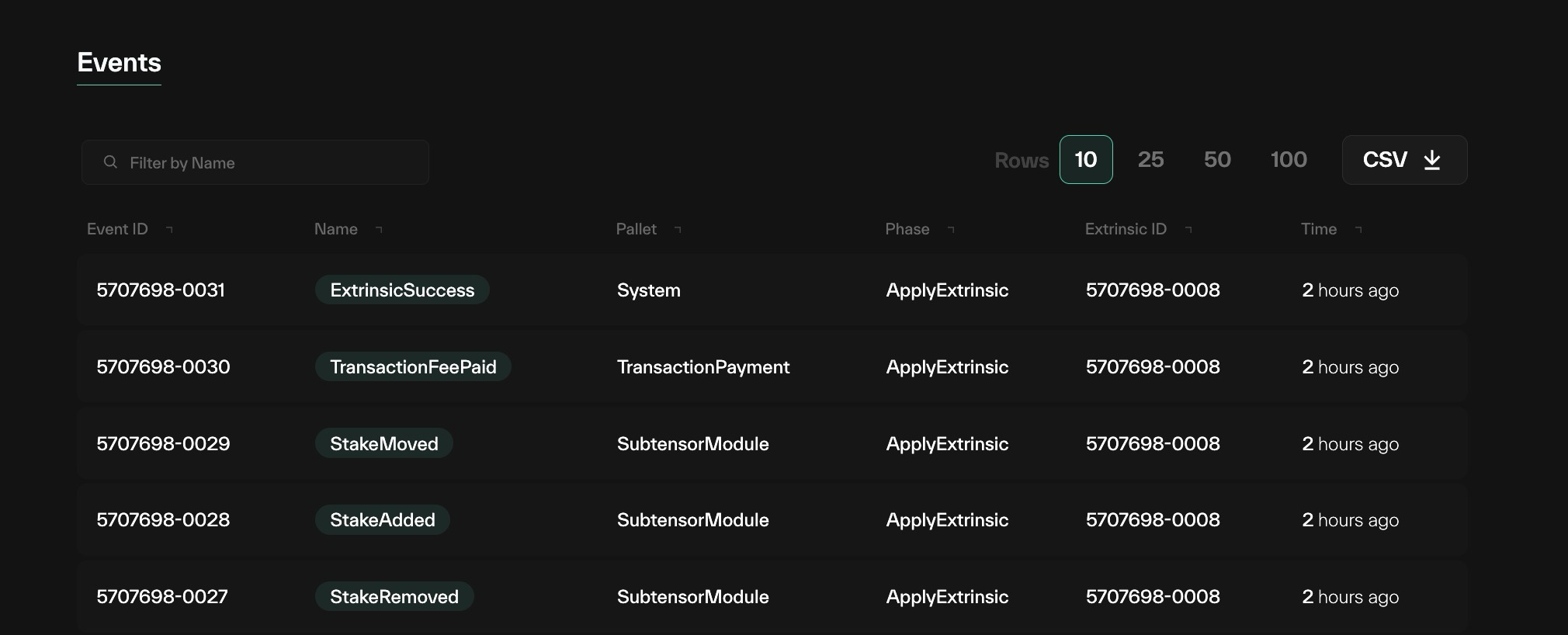Click ApplyExtrinsic in the StakeRemoved row

tap(948, 597)
